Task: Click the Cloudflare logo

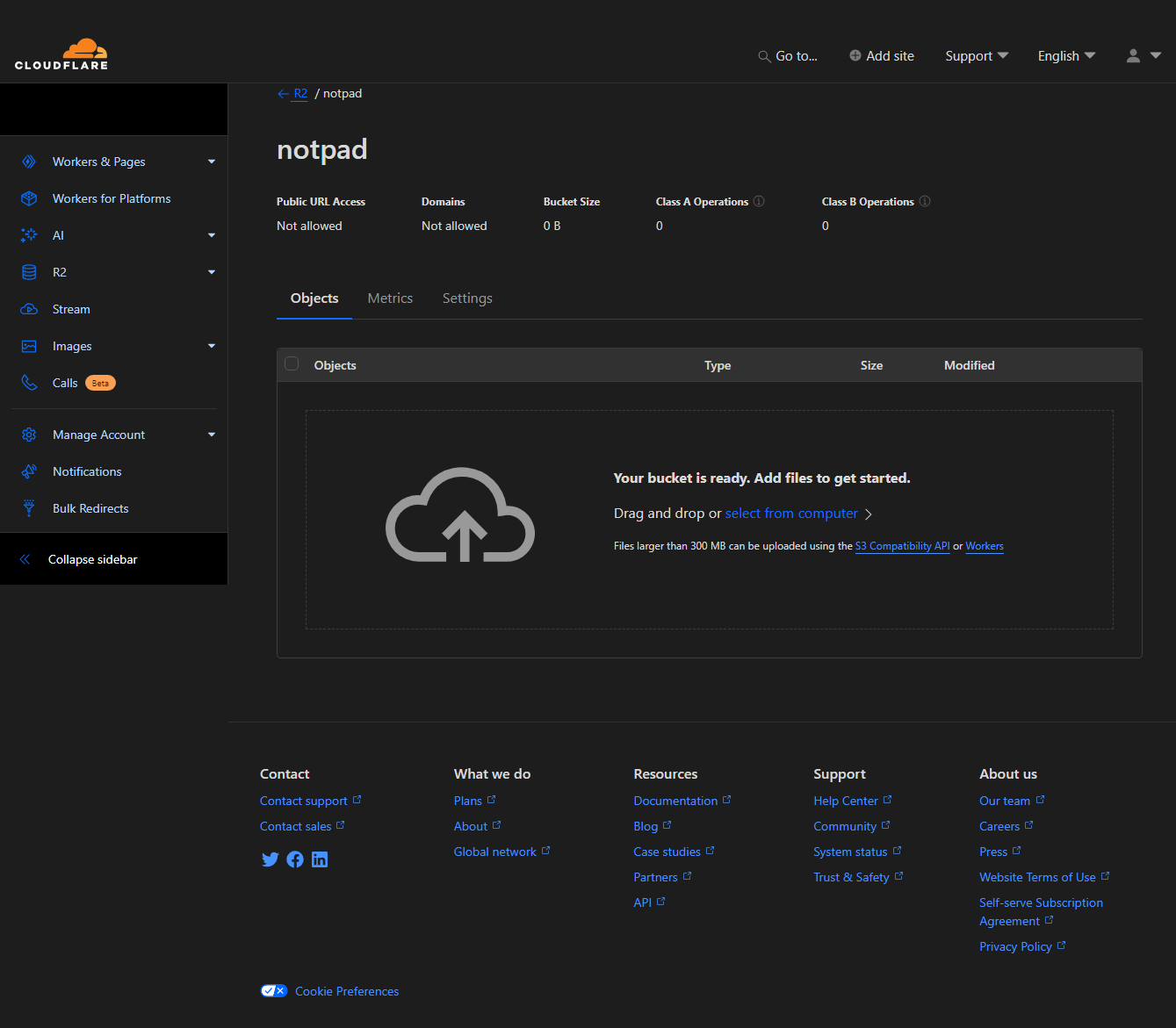Action: tap(61, 54)
